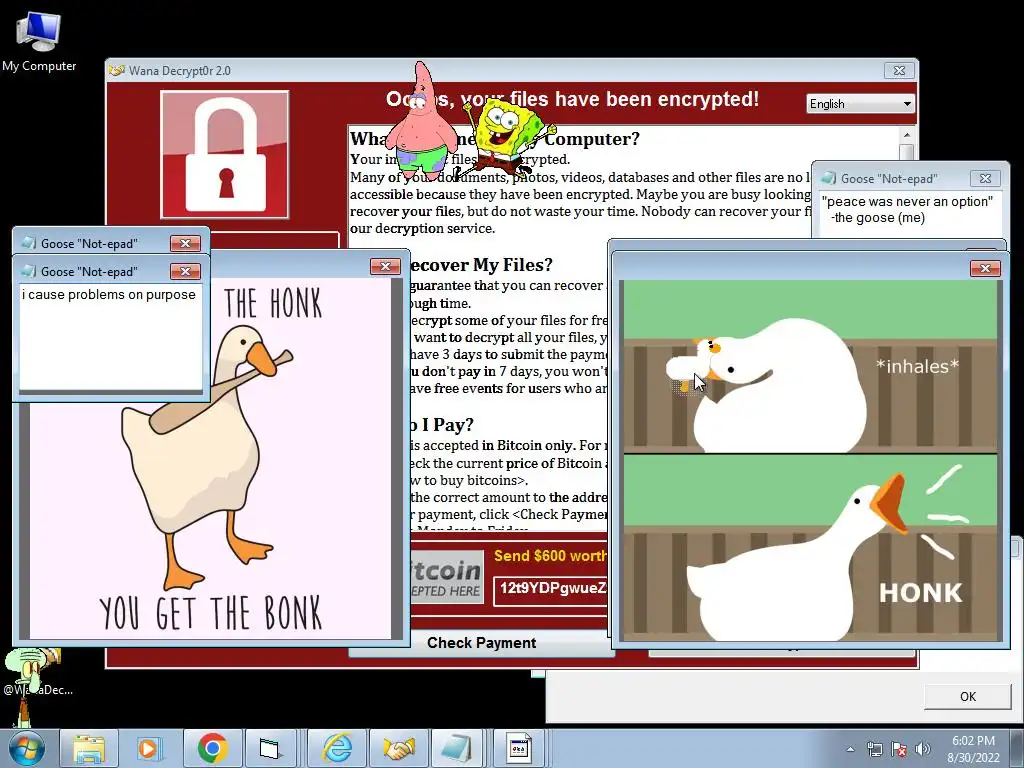This screenshot has width=1024, height=768.
Task: Click the Wana Decrypt0r 2.0 title bar icon
Action: point(117,71)
